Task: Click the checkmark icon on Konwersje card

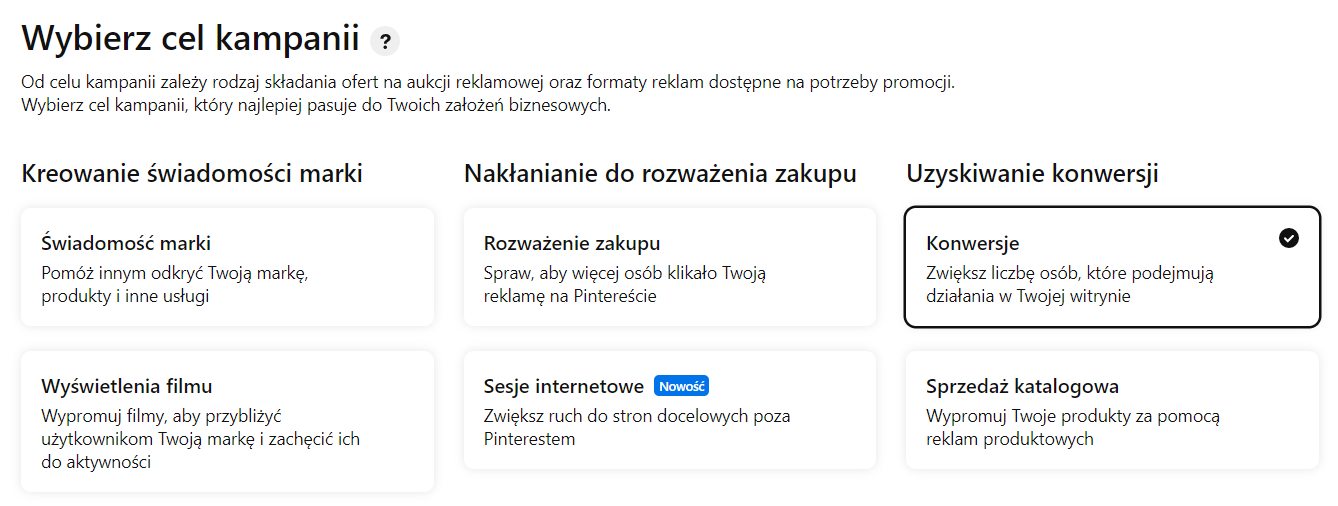Action: click(1289, 238)
